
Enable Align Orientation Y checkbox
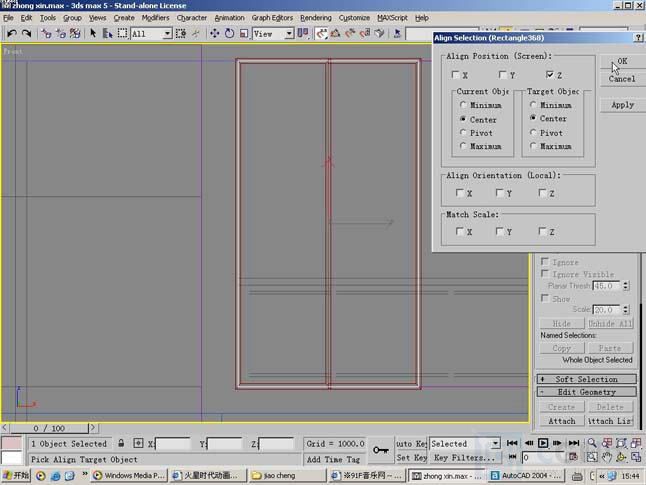pos(500,193)
